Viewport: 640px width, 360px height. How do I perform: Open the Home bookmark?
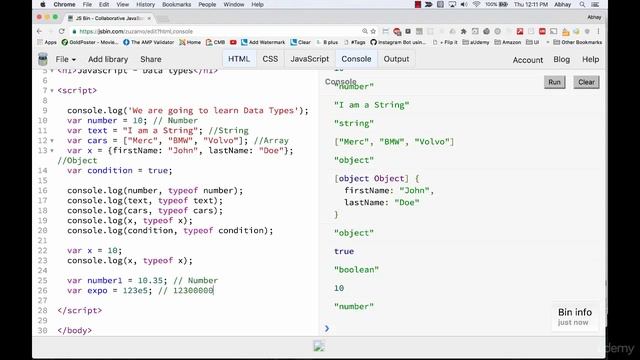[190, 42]
